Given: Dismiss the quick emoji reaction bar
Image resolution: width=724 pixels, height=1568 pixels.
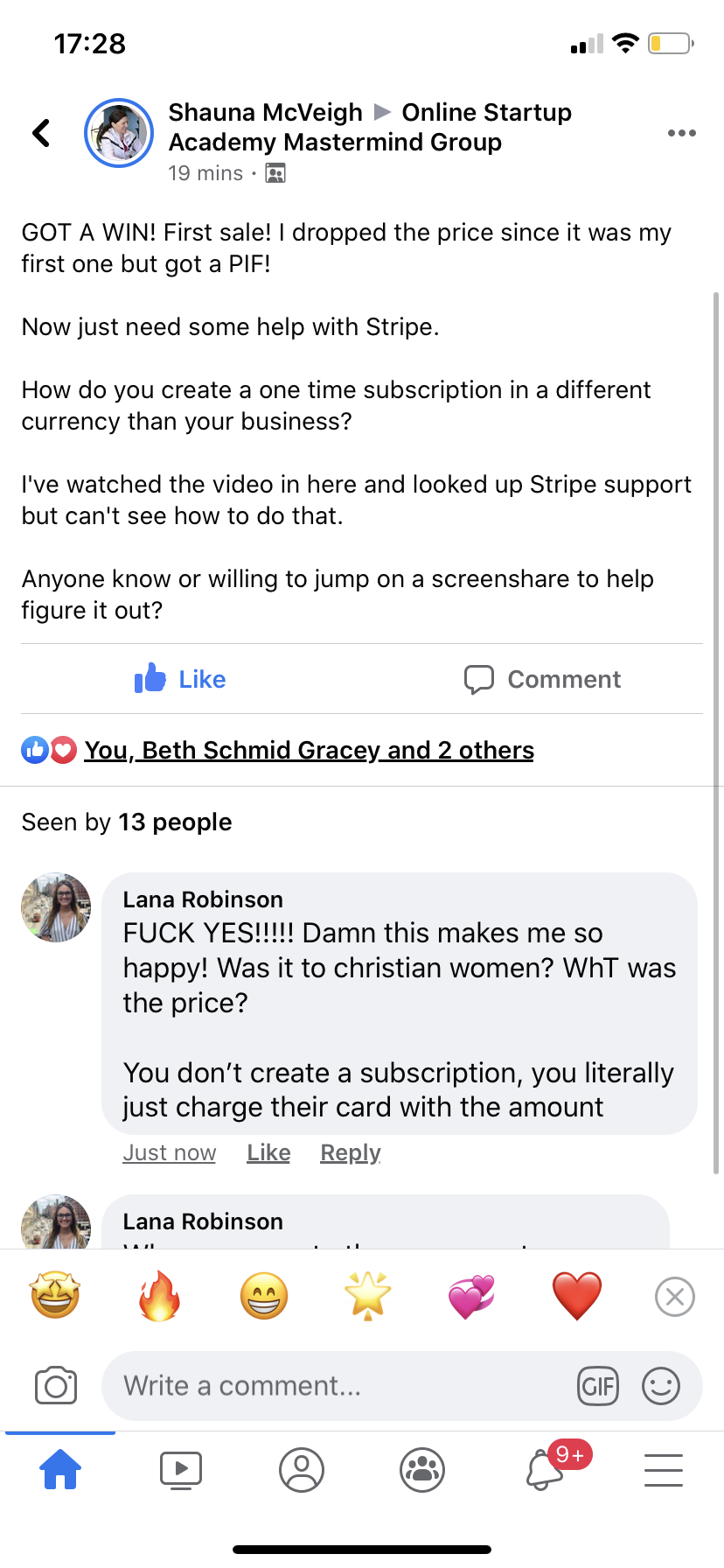Looking at the screenshot, I should point(675,1297).
